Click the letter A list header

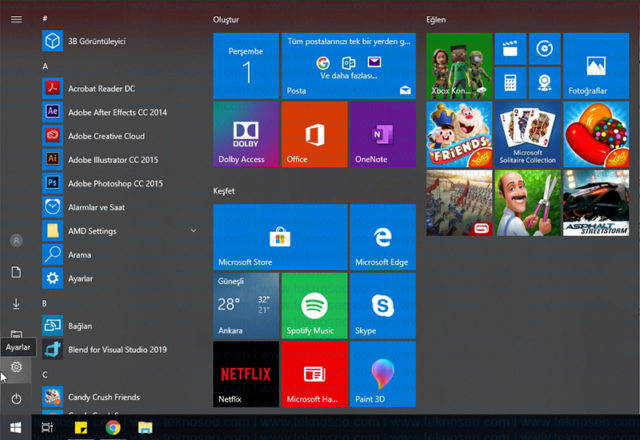pos(45,66)
